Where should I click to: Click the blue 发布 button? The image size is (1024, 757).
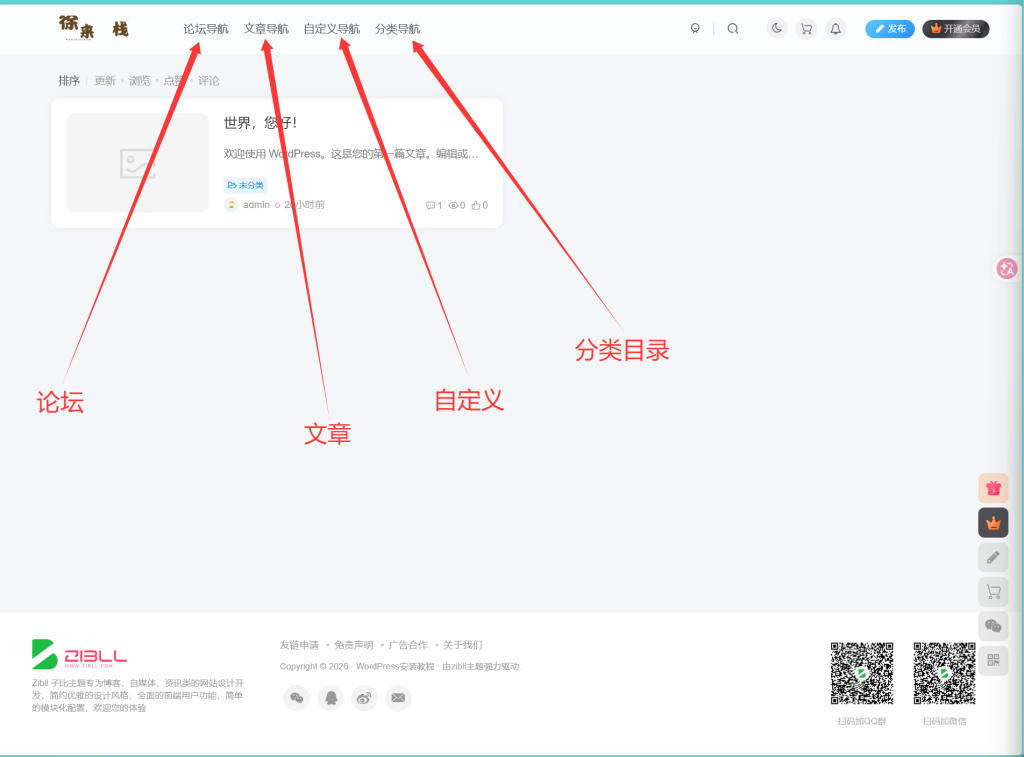(889, 29)
